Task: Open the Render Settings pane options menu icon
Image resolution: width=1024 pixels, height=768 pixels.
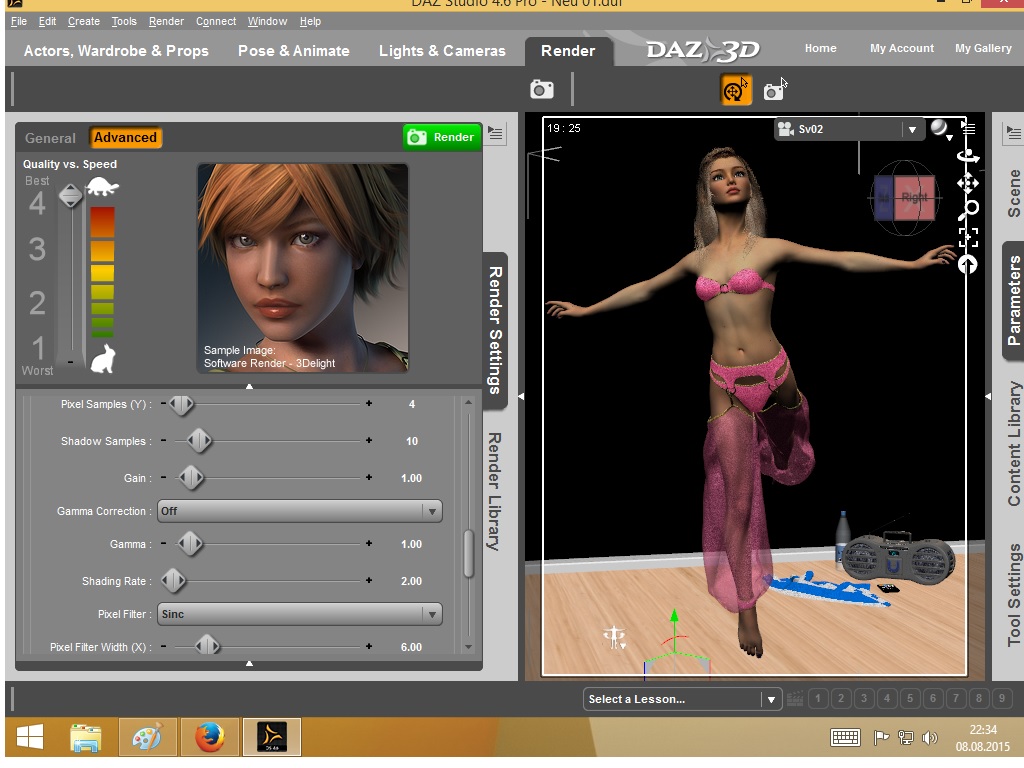Action: (x=496, y=134)
